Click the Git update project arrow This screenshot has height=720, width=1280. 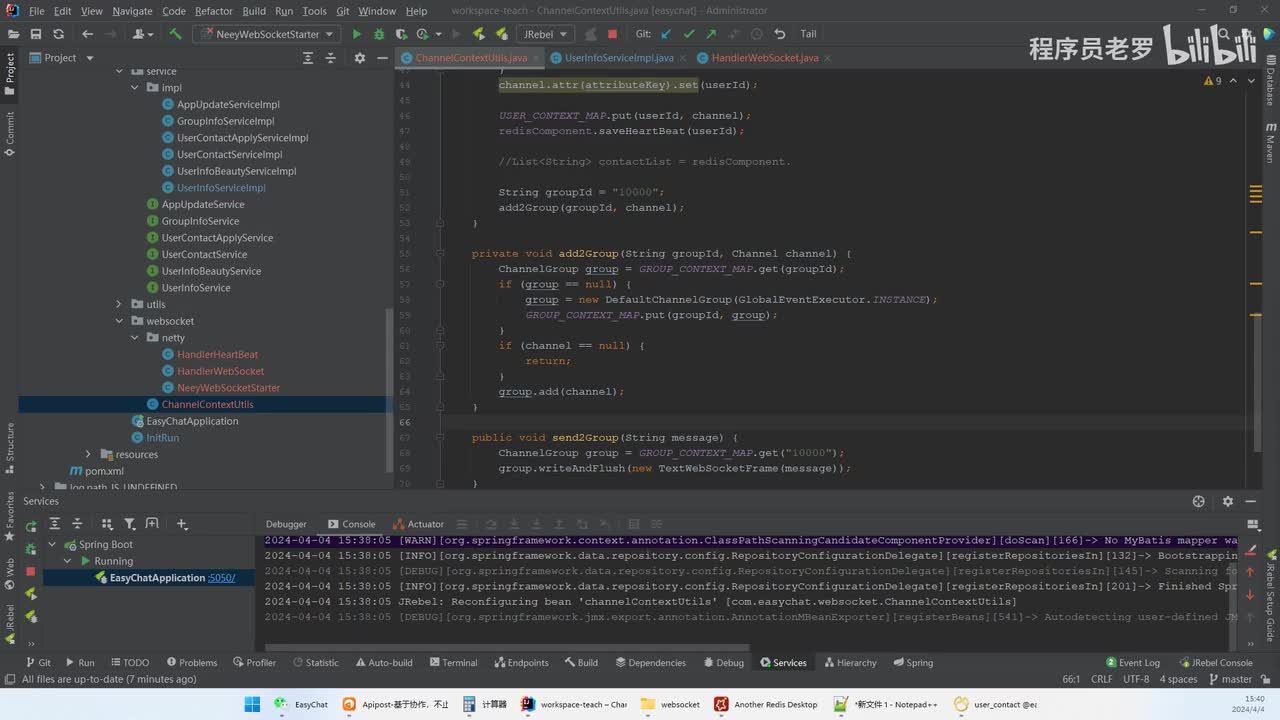click(667, 34)
